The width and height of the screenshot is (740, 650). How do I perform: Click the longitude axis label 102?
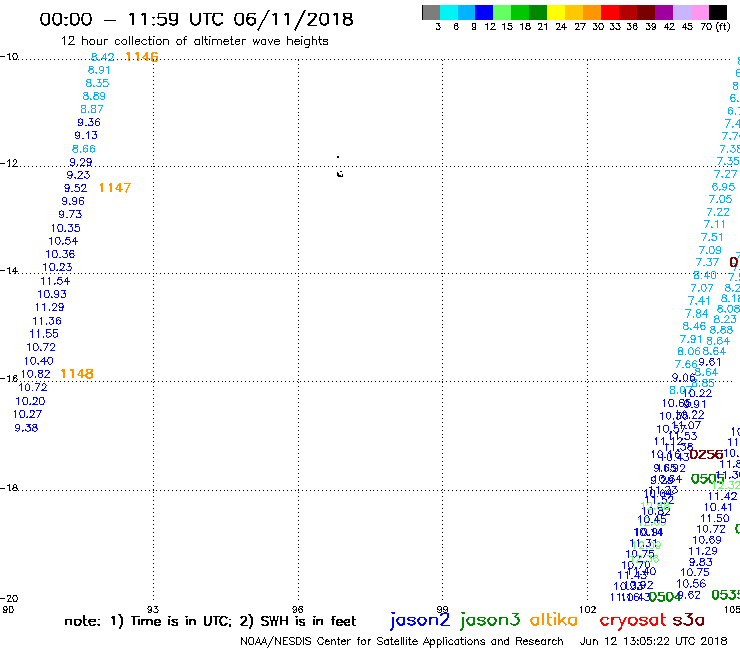(x=588, y=610)
